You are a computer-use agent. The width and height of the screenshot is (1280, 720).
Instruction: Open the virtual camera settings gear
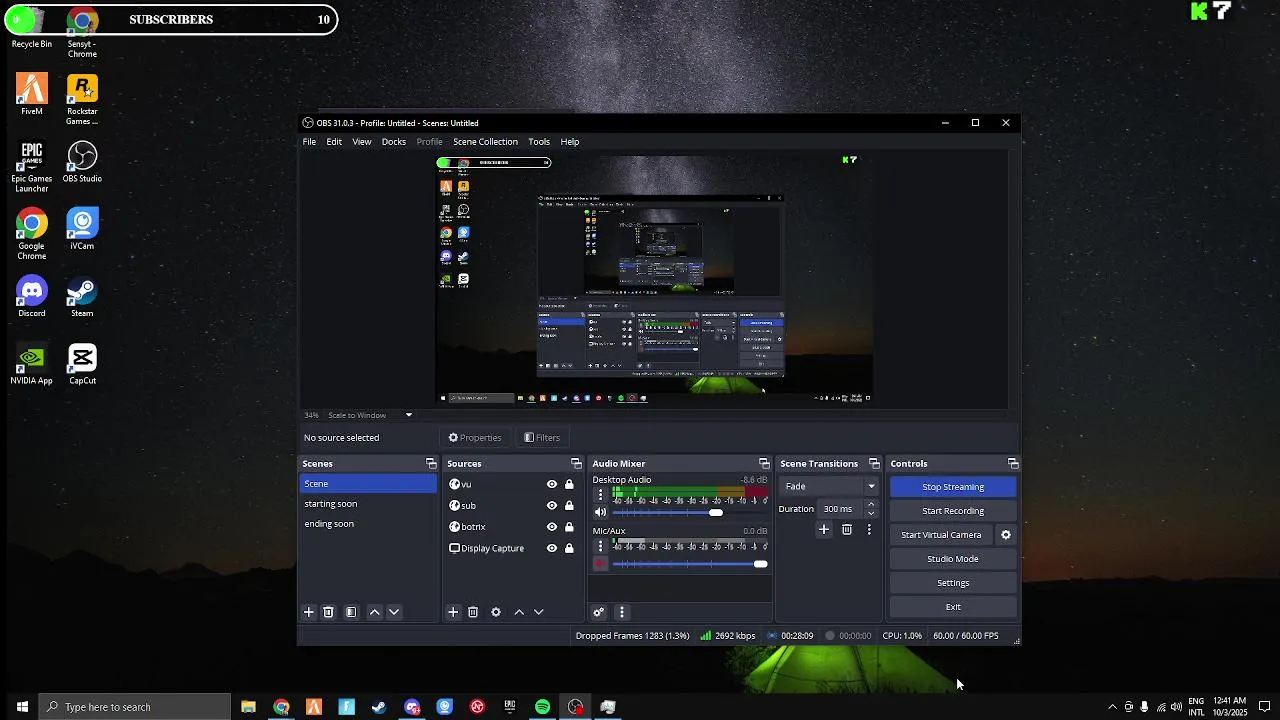(1006, 535)
